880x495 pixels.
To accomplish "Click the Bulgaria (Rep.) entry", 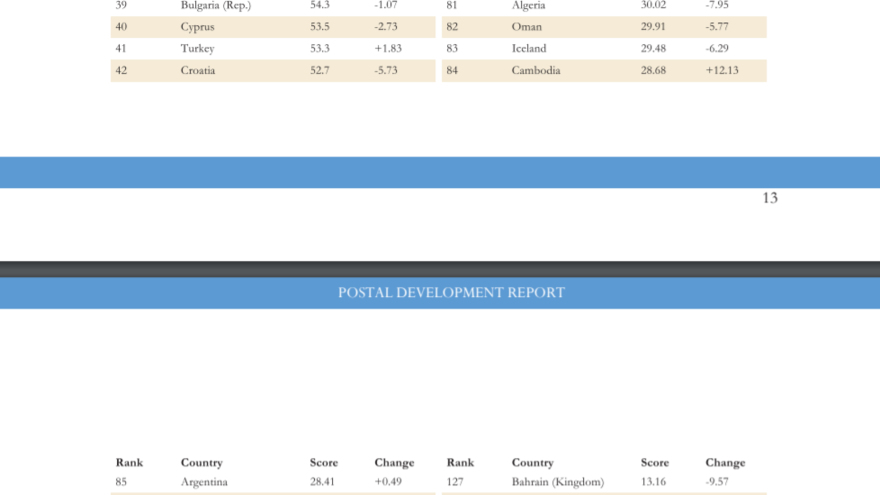I will point(216,6).
